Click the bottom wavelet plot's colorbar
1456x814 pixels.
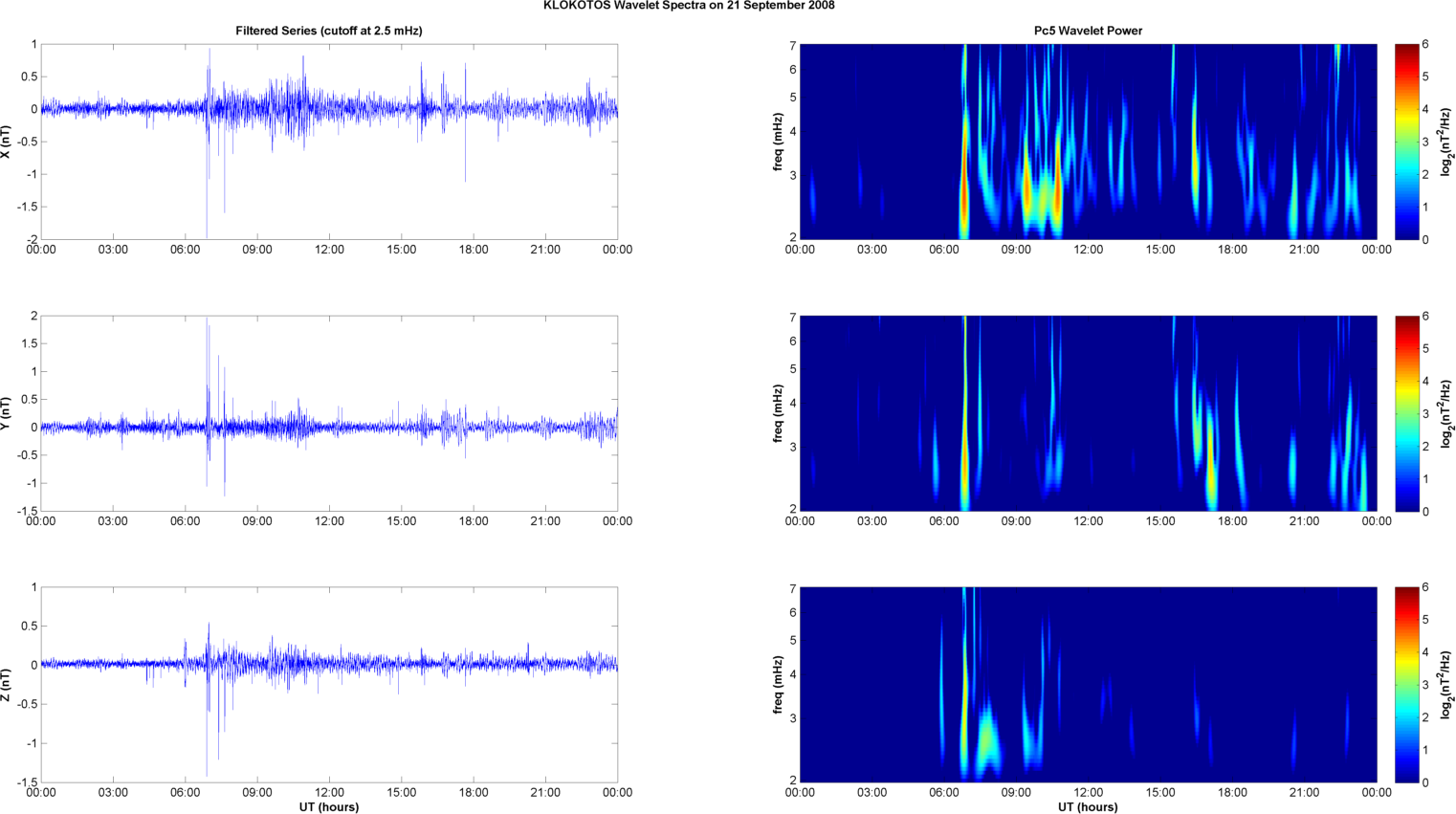[1406, 685]
